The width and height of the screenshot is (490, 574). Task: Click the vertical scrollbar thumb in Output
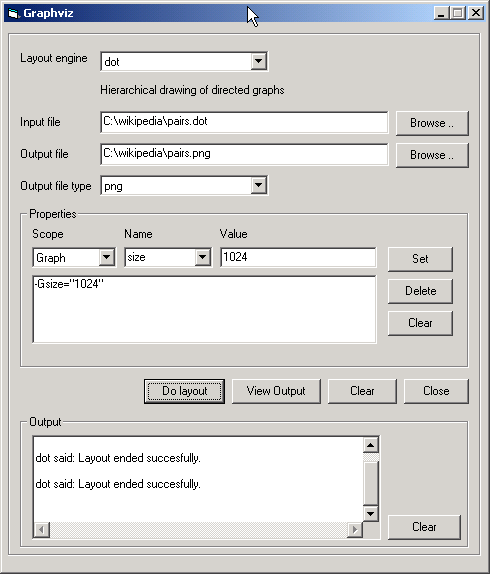pyautogui.click(x=370, y=483)
